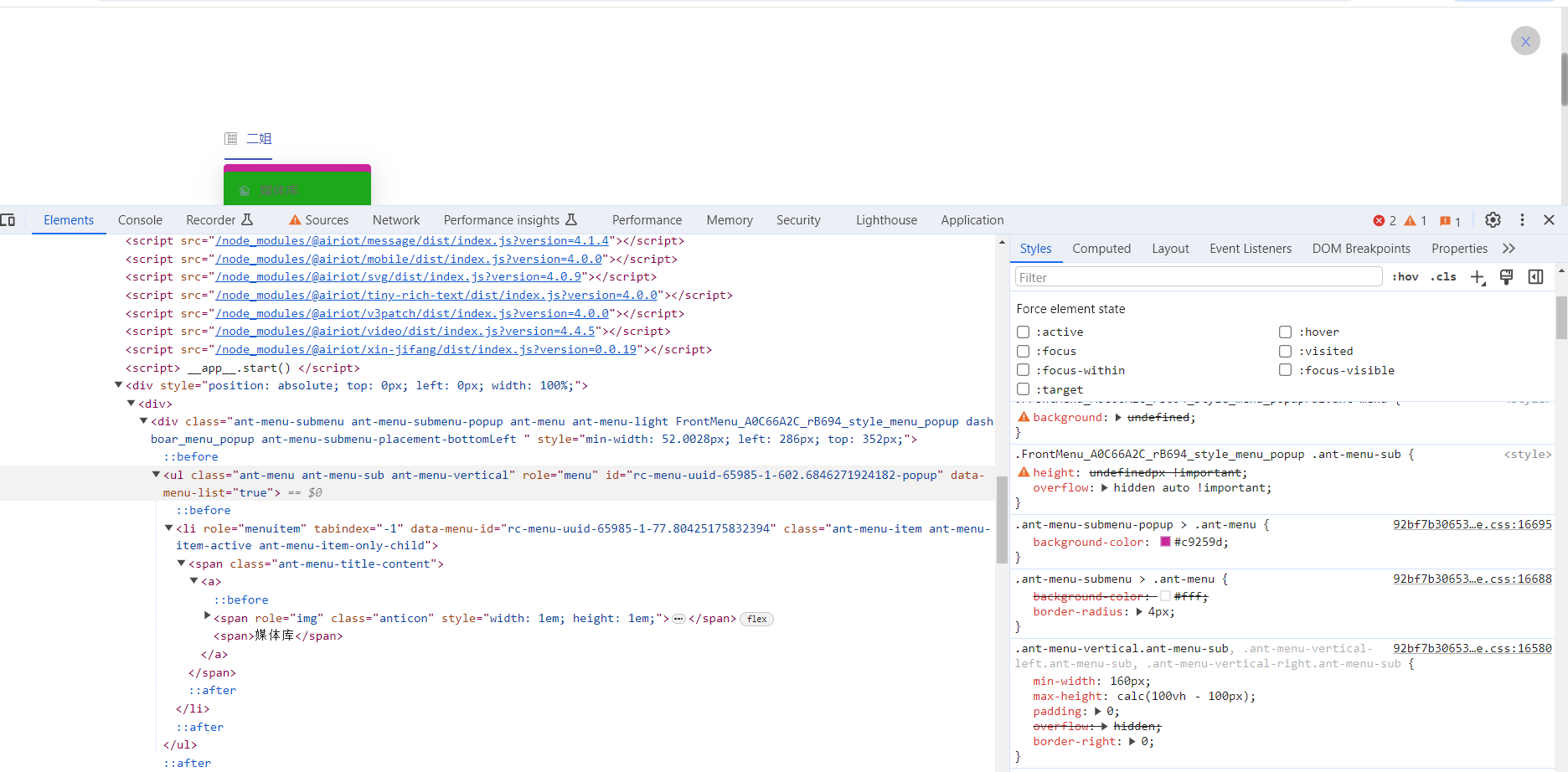This screenshot has width=1568, height=772.
Task: Click the home icon in the green menu item
Action: 245,191
